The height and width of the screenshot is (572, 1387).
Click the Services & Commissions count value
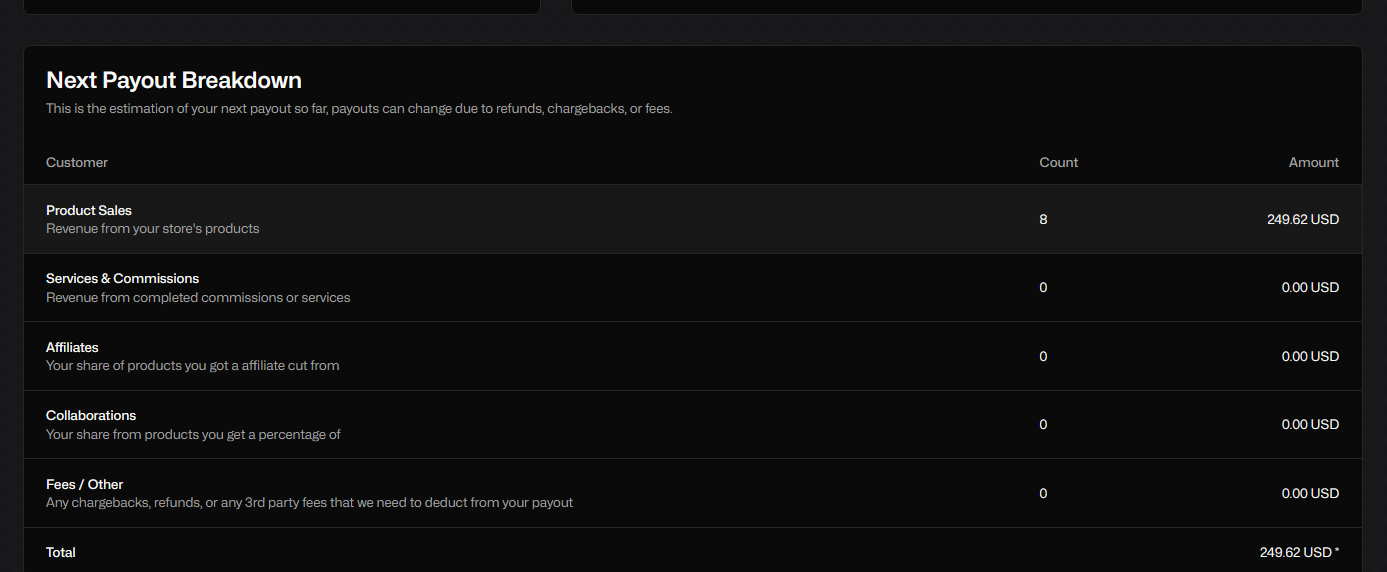coord(1044,287)
